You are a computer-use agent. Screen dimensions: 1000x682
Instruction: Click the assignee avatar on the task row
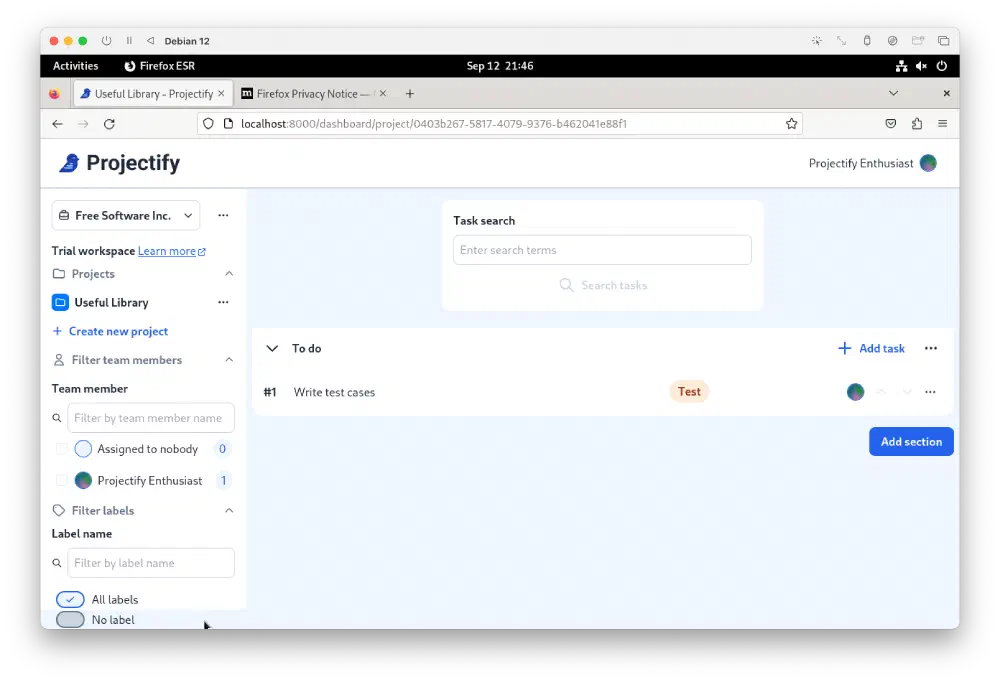click(855, 392)
